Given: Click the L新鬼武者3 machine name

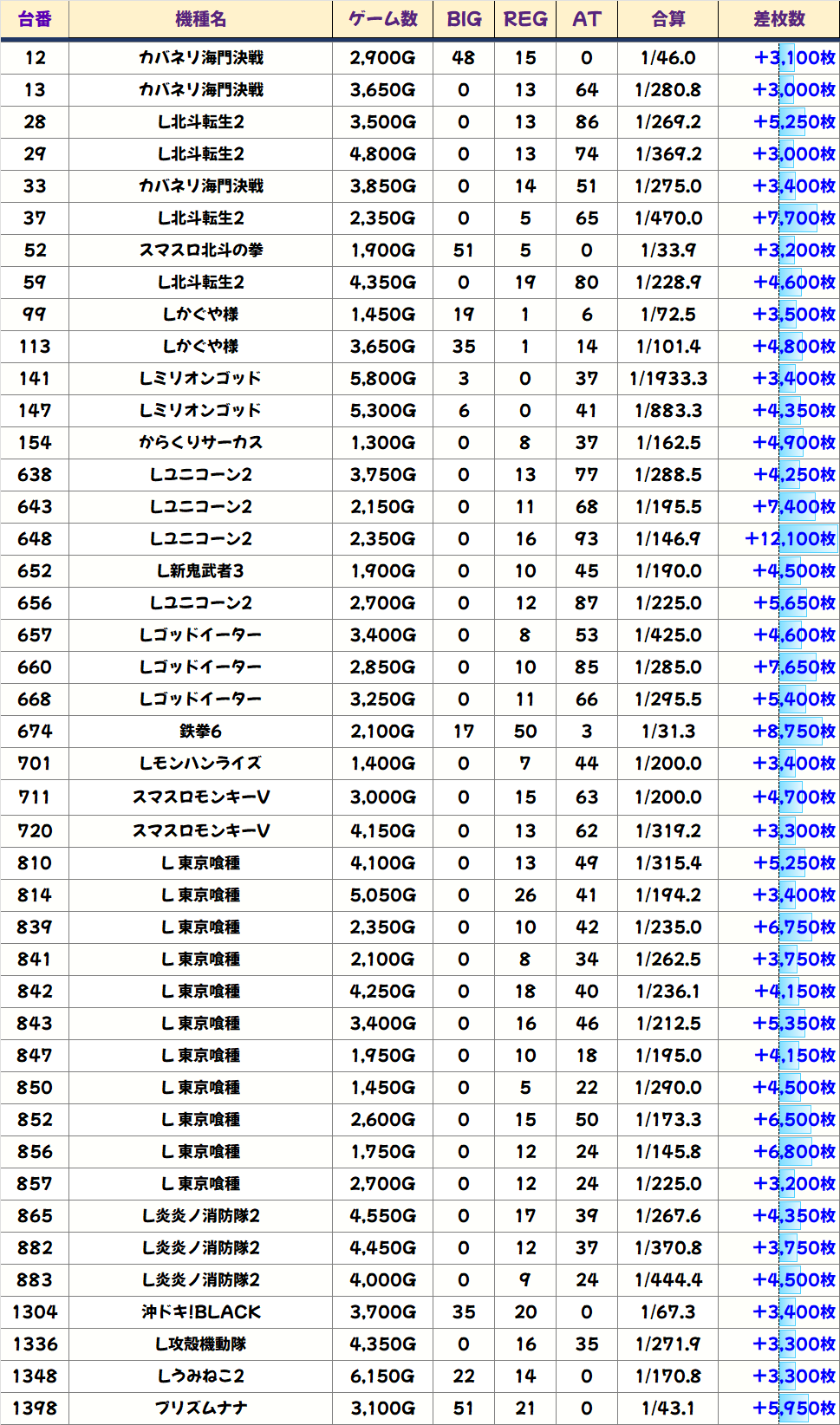Looking at the screenshot, I should (x=200, y=571).
